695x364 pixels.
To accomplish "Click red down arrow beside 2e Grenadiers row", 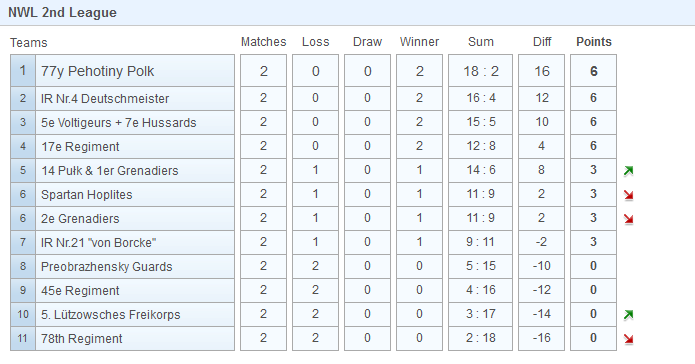I will pyautogui.click(x=628, y=219).
